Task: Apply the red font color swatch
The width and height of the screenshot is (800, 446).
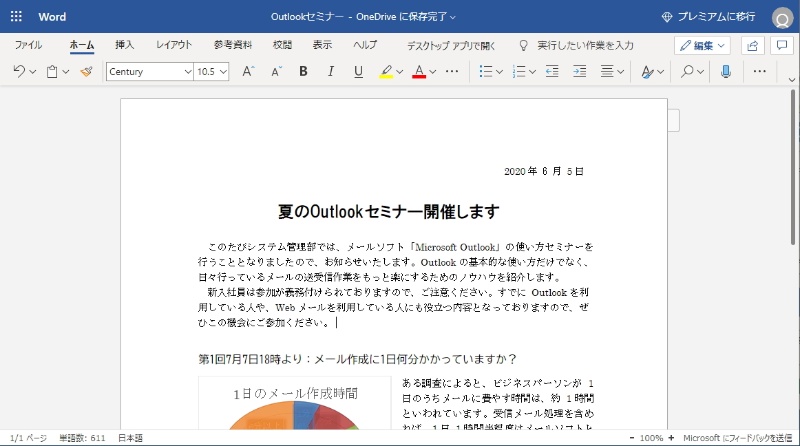Action: [x=419, y=72]
